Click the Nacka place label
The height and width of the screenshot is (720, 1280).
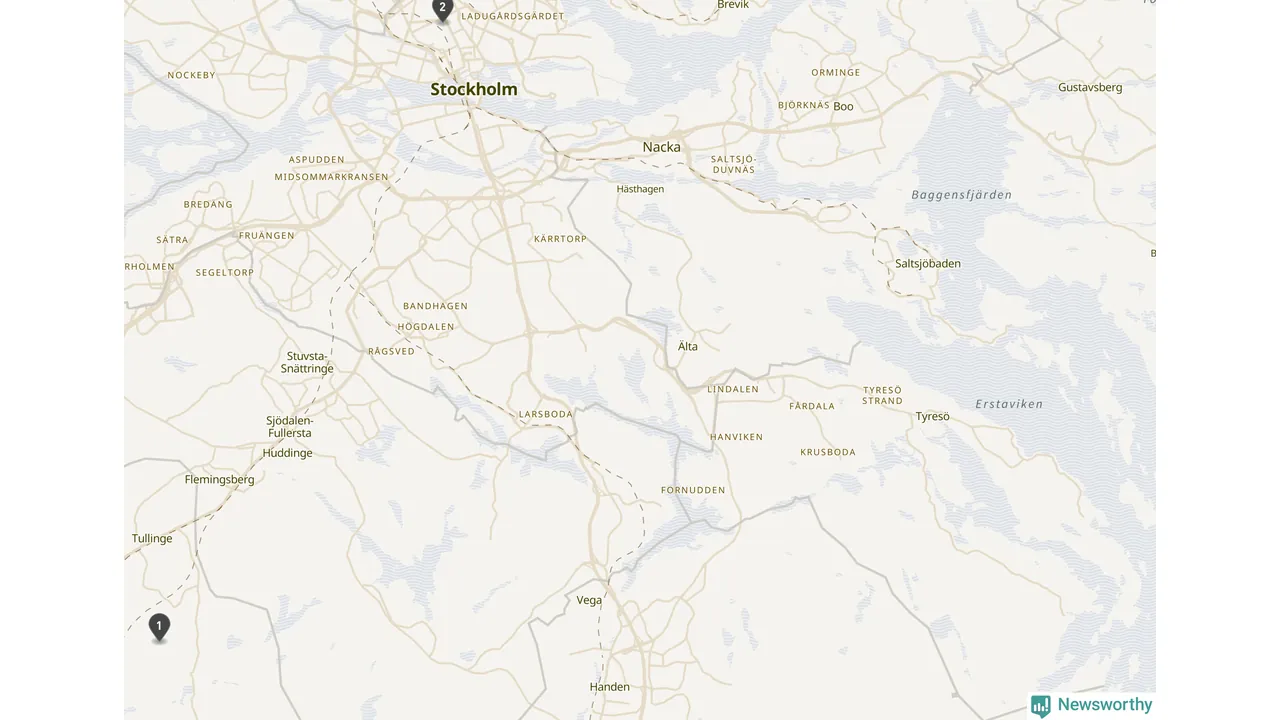pos(661,147)
